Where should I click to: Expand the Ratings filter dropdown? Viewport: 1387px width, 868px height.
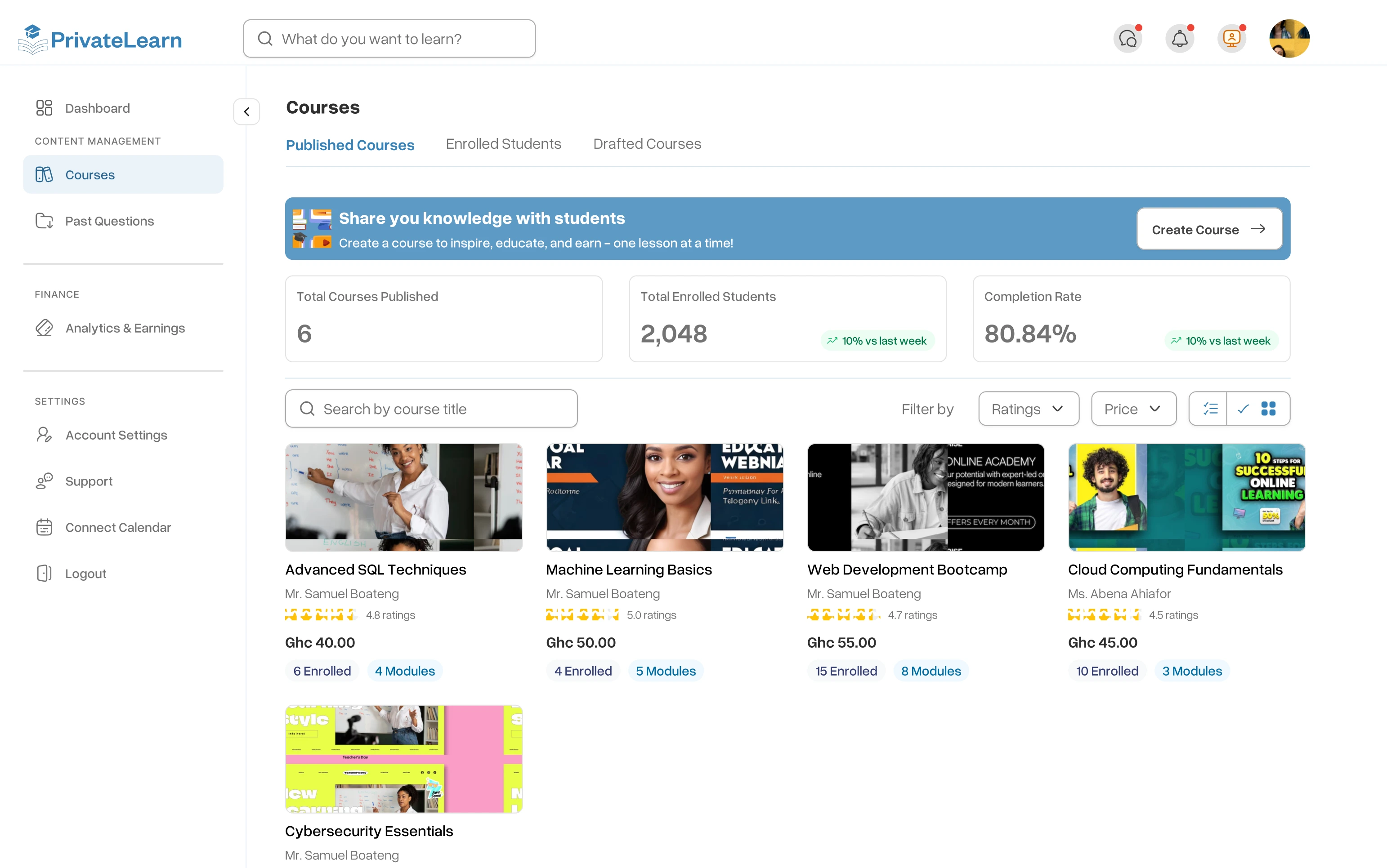pos(1028,409)
